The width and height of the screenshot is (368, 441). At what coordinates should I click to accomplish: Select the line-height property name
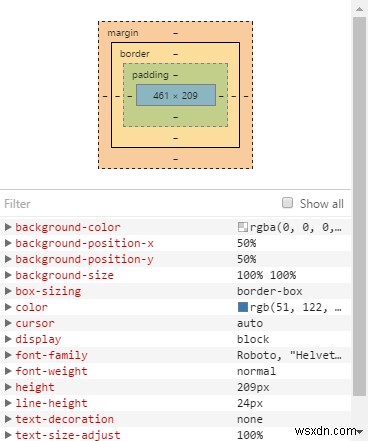pos(51,403)
